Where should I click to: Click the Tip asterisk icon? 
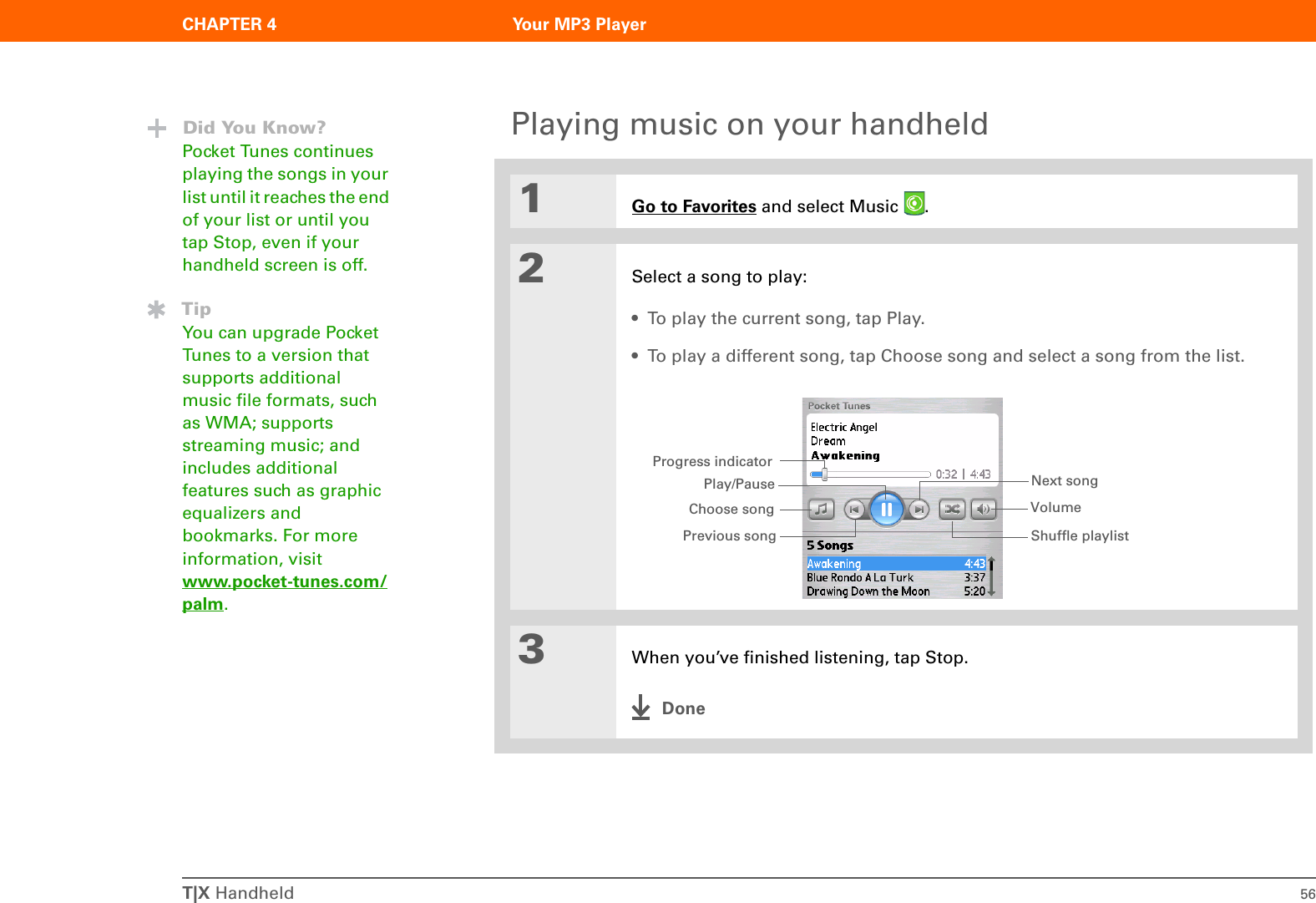coord(156,310)
